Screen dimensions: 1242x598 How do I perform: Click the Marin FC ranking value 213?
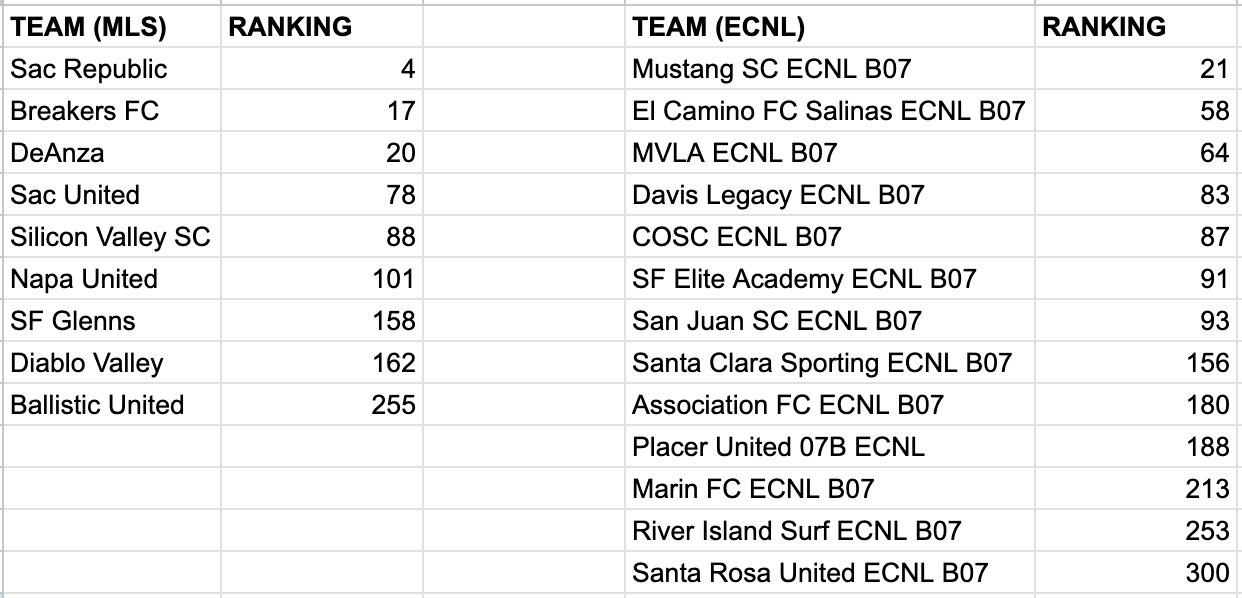pyautogui.click(x=1208, y=489)
